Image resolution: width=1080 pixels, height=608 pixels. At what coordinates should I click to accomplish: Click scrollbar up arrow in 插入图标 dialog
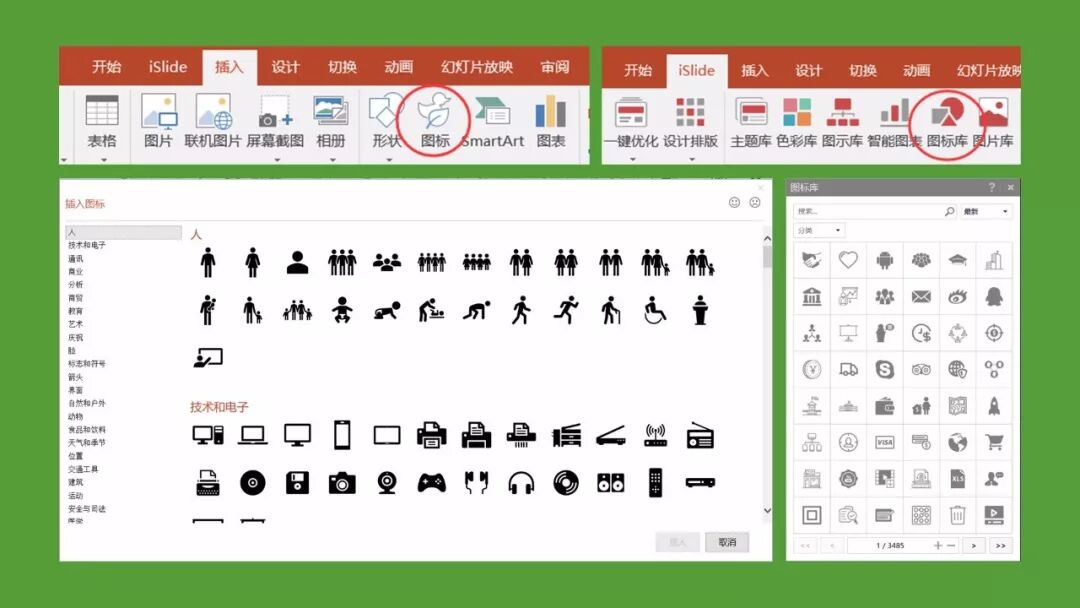click(x=767, y=239)
